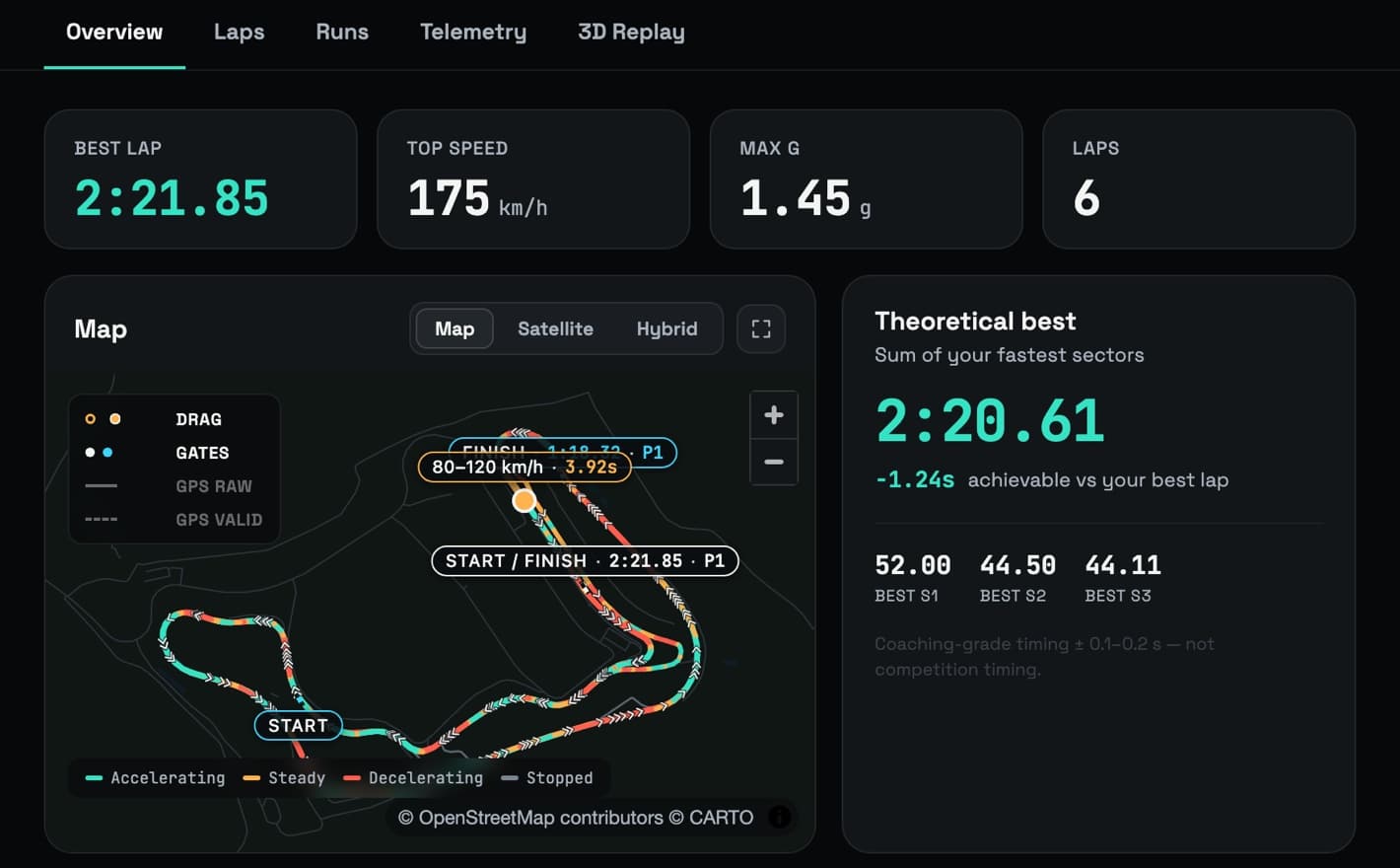The height and width of the screenshot is (868, 1400).
Task: Toggle GATES markers in map legend
Action: (174, 453)
